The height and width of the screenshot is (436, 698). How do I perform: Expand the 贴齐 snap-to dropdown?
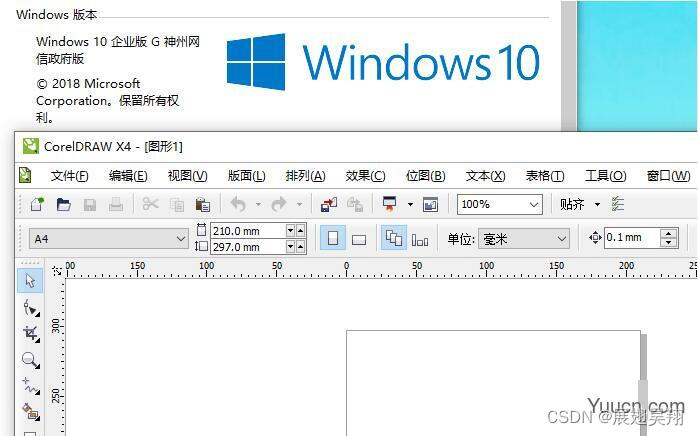[x=597, y=204]
